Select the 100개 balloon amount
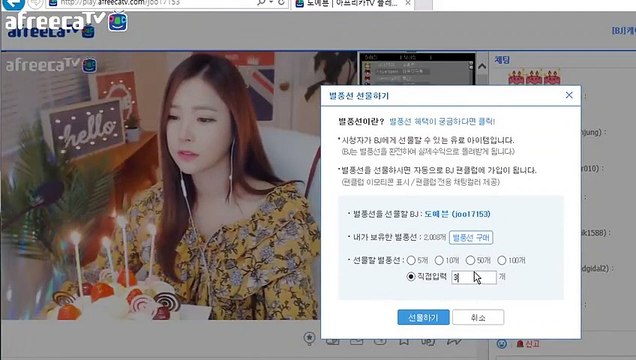636x360 pixels. [502, 260]
